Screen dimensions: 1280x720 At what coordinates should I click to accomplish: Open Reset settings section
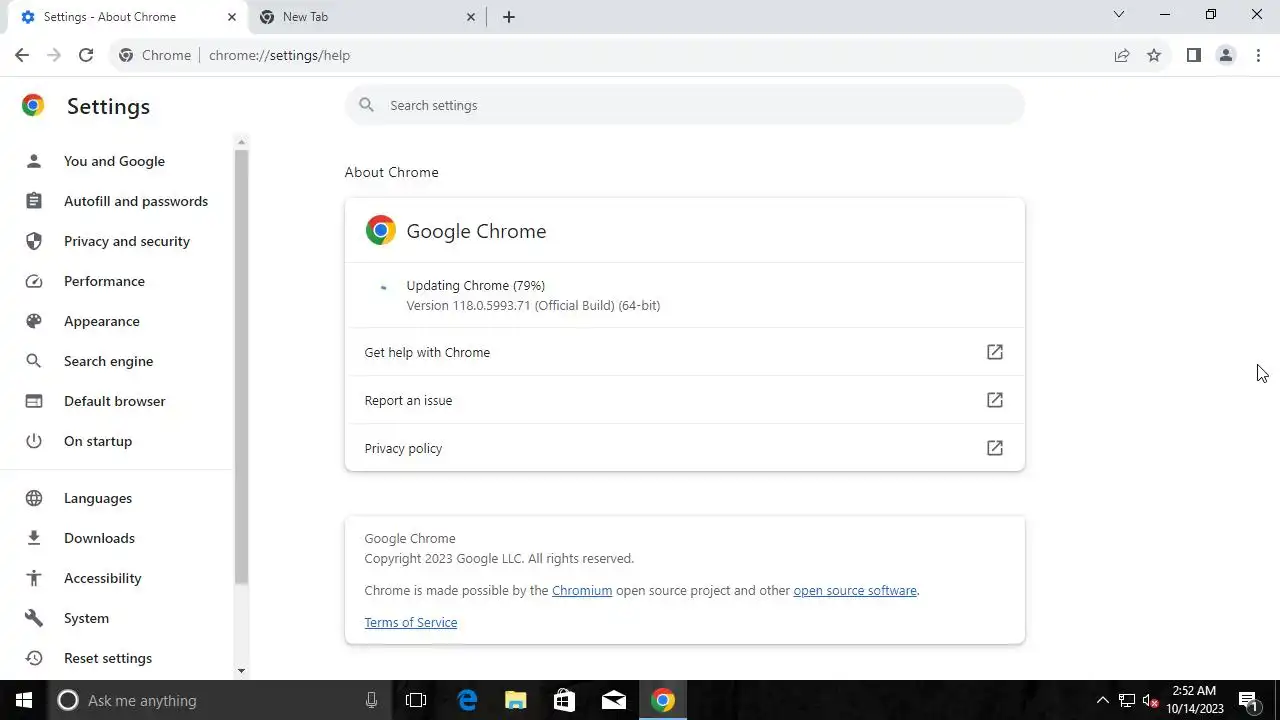click(107, 658)
